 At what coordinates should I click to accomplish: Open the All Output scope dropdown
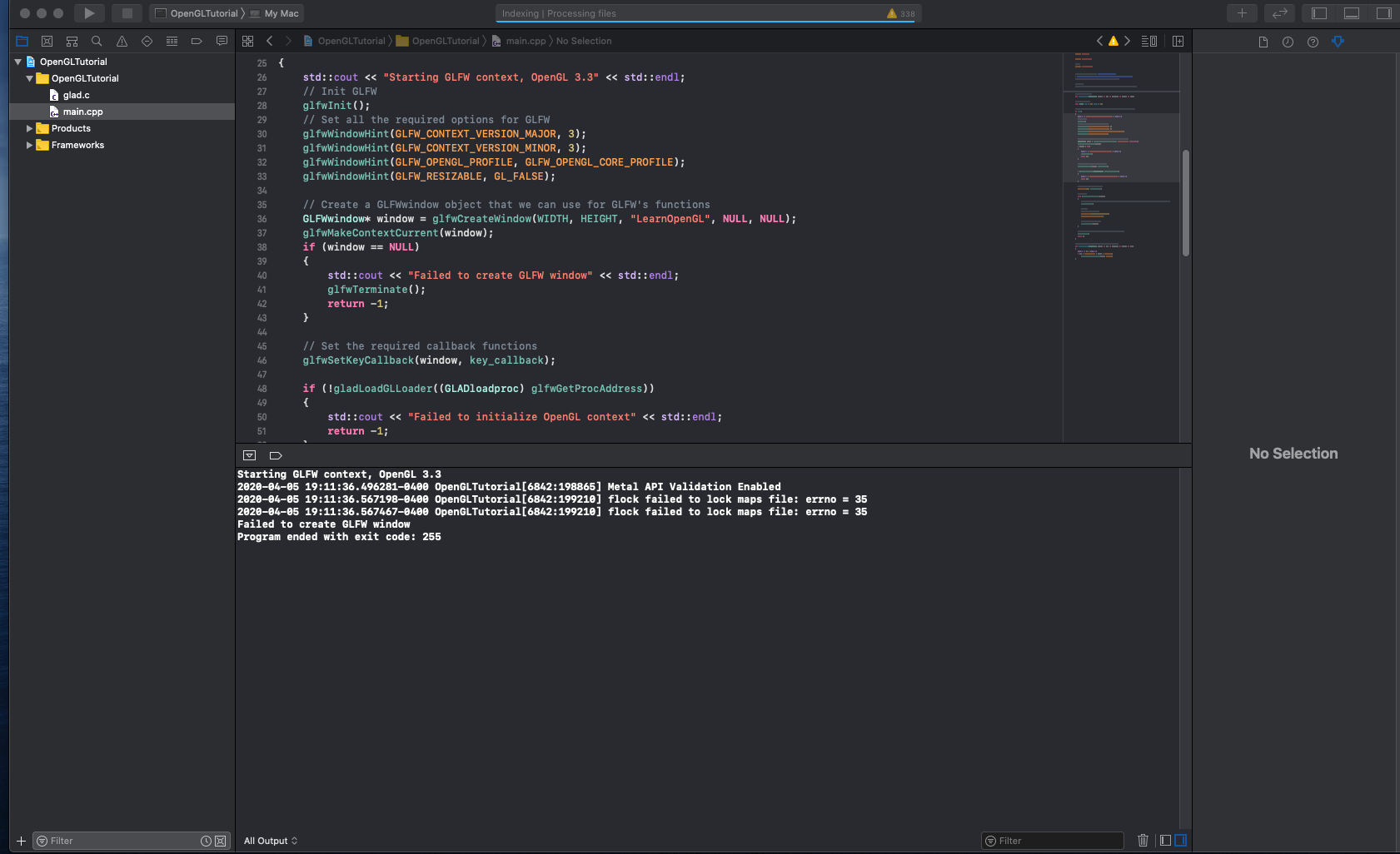click(x=270, y=840)
